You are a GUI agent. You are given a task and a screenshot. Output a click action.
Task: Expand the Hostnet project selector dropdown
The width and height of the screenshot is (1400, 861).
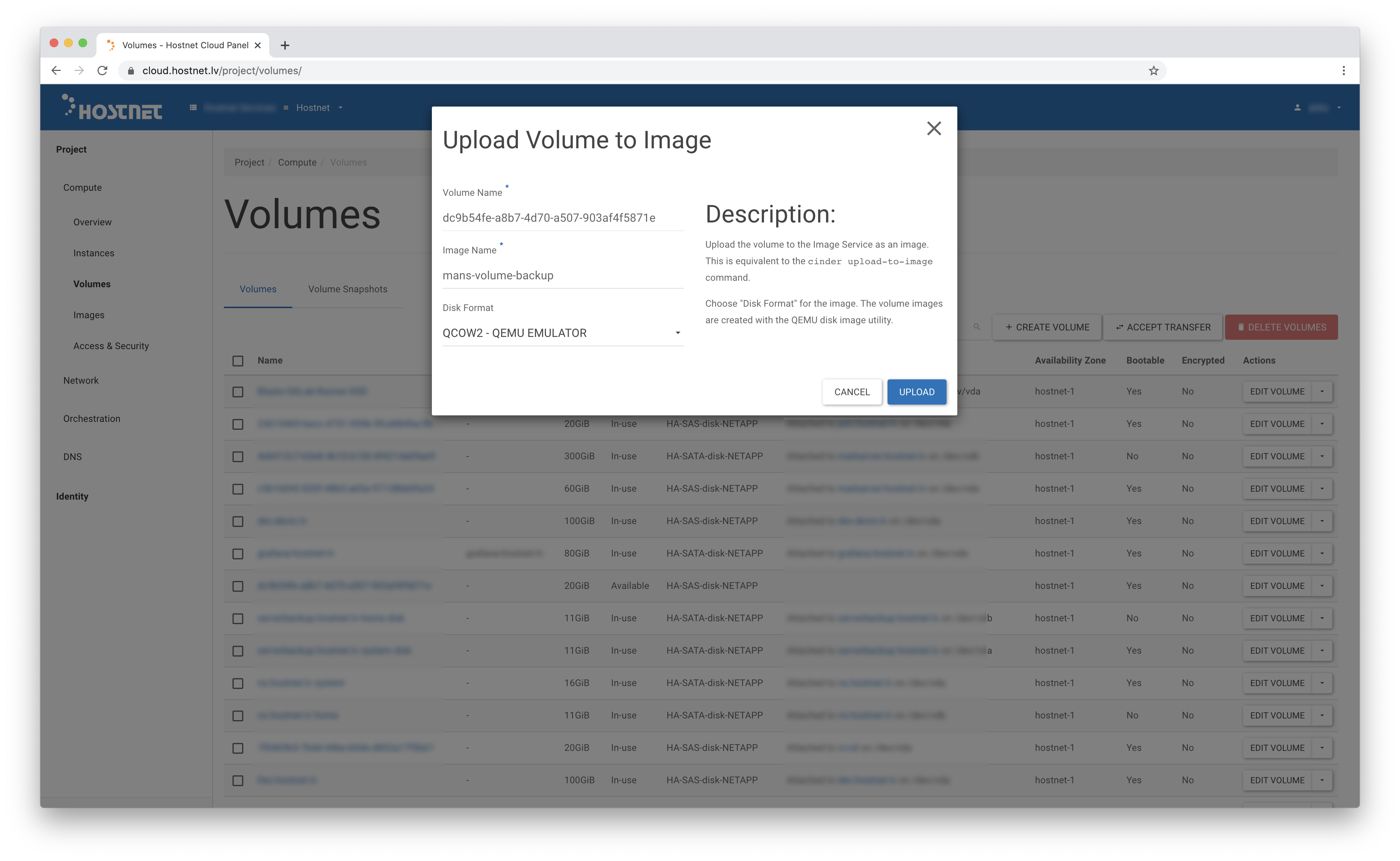(319, 108)
